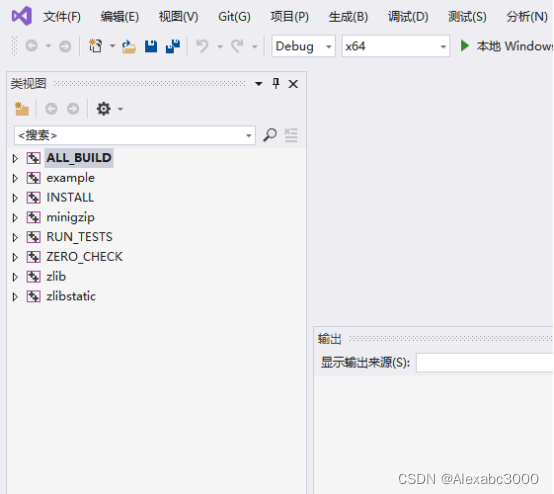The height and width of the screenshot is (494, 554).
Task: Click the ALL_BUILD project icon
Action: [34, 158]
